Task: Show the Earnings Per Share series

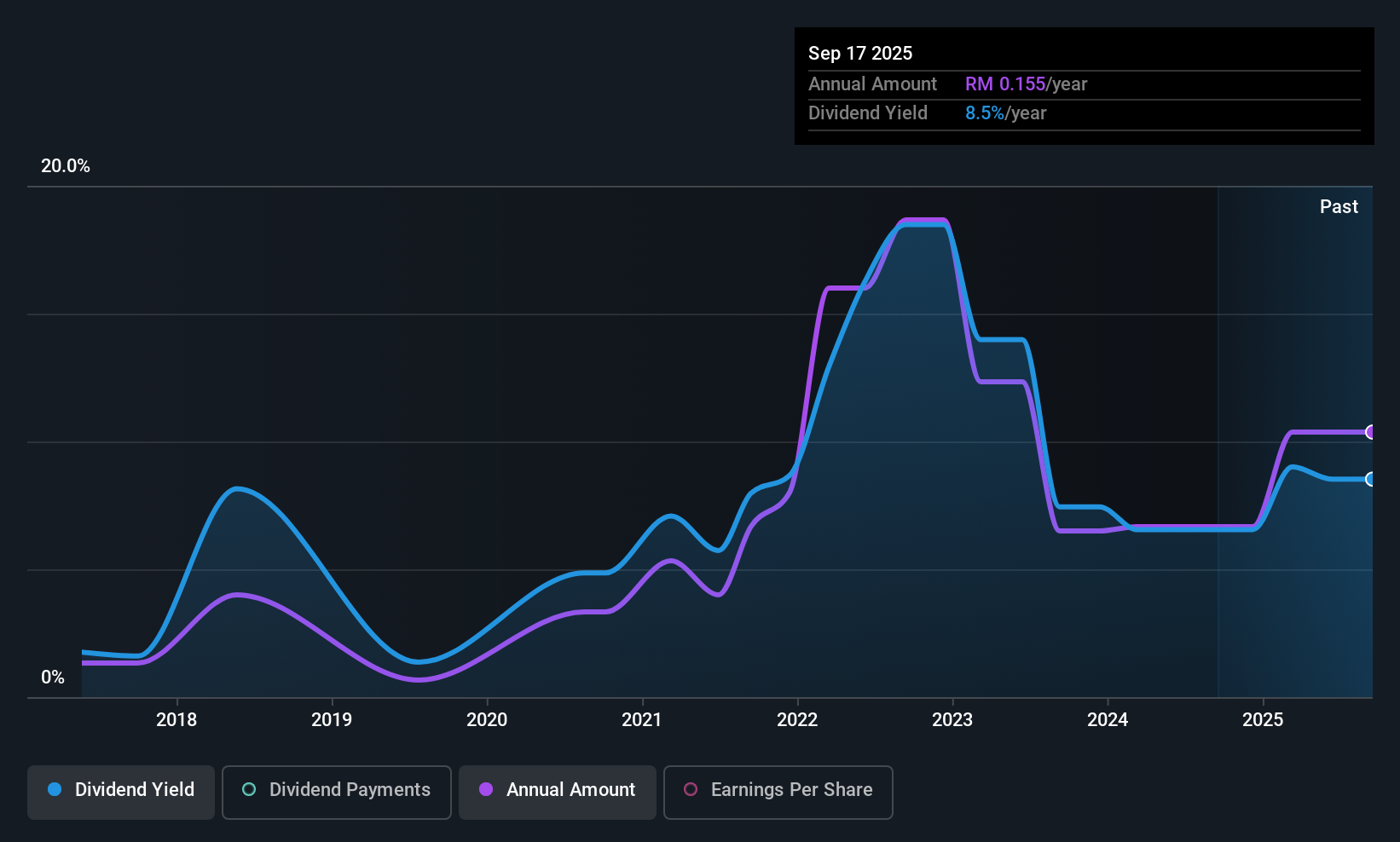Action: pyautogui.click(x=778, y=792)
